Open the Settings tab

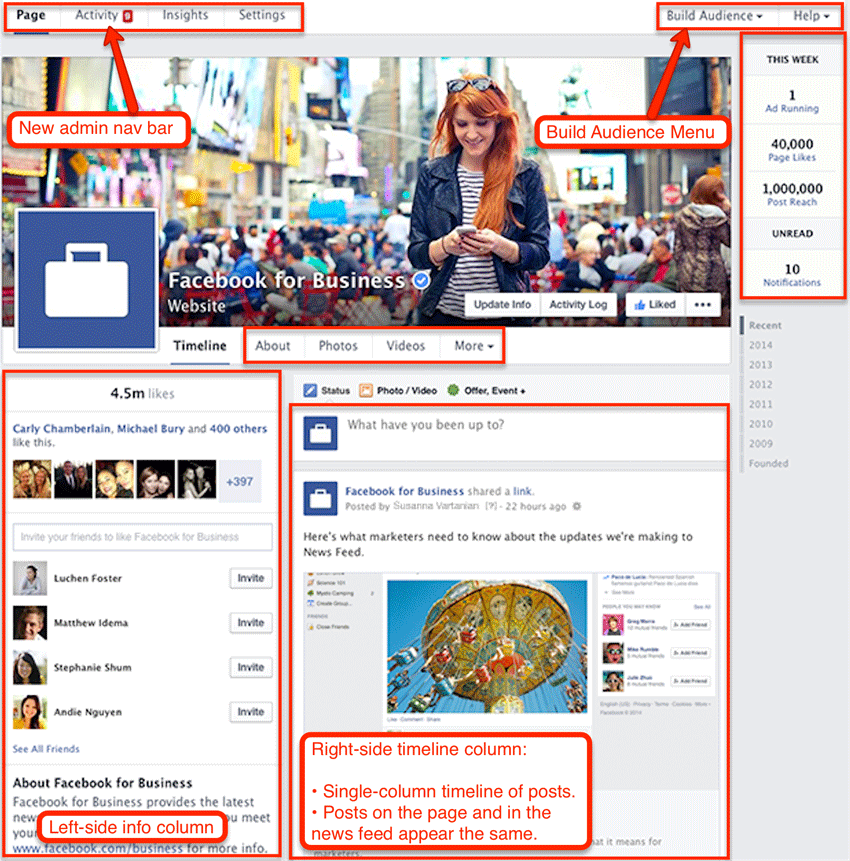click(x=262, y=15)
